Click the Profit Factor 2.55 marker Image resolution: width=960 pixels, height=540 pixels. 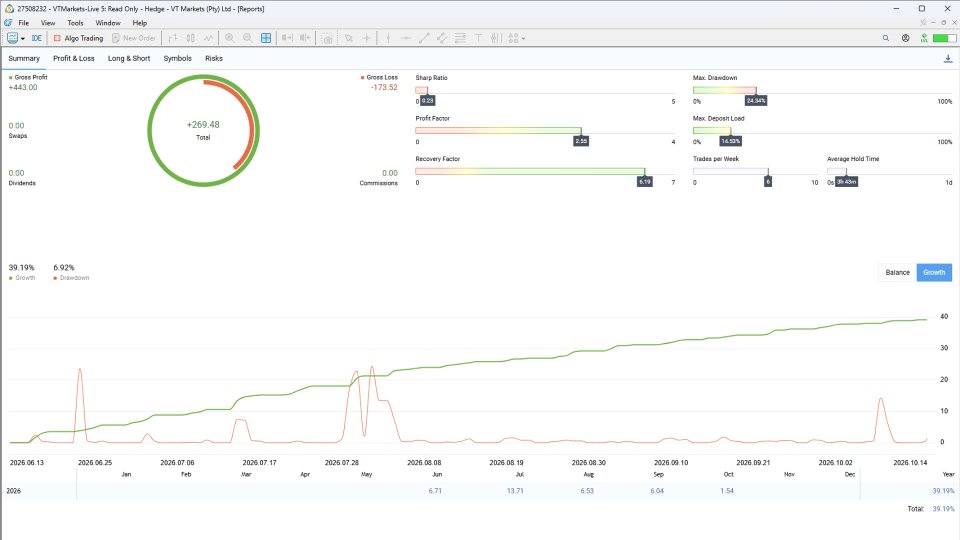click(x=581, y=141)
